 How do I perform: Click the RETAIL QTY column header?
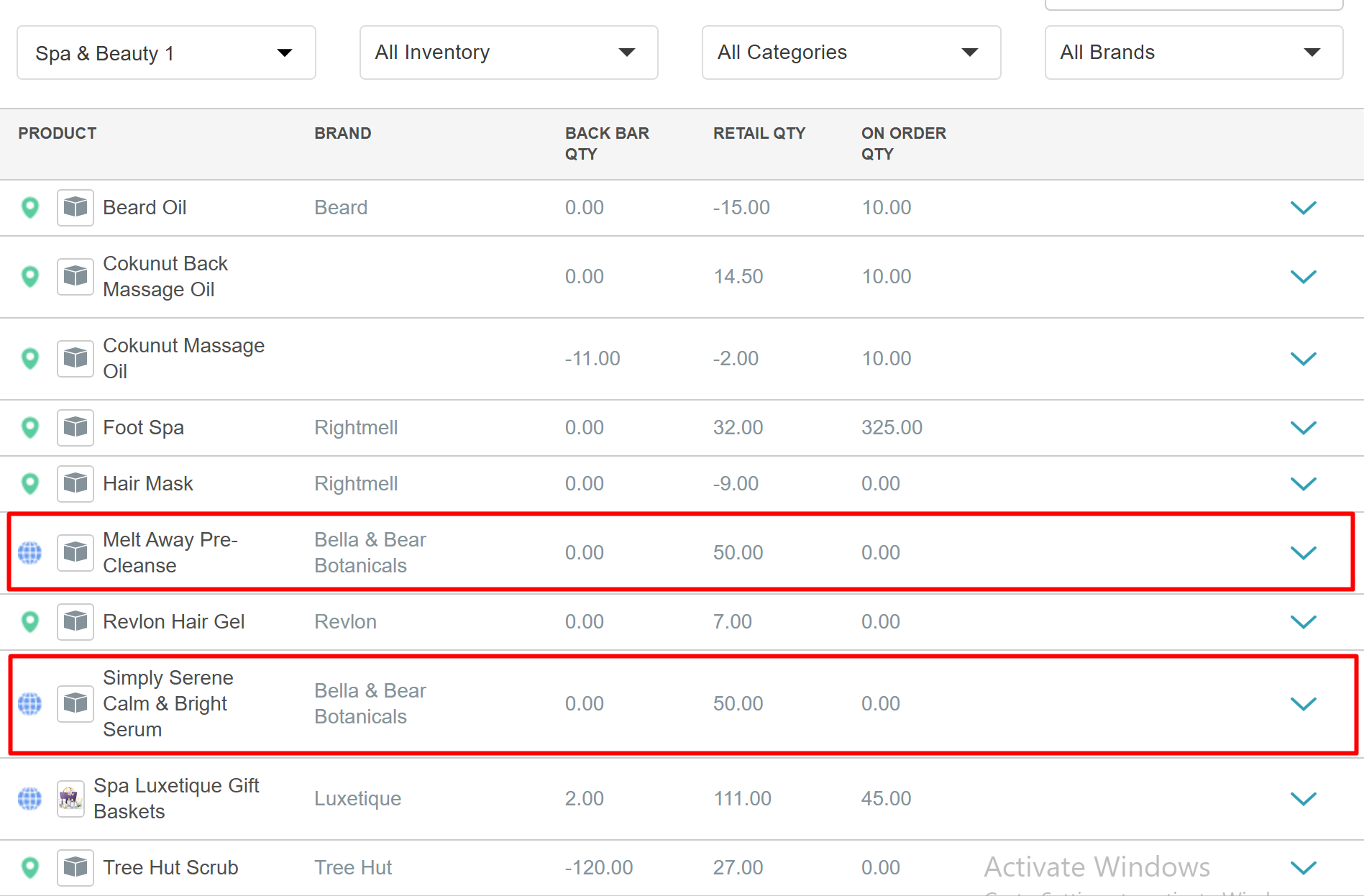(759, 134)
